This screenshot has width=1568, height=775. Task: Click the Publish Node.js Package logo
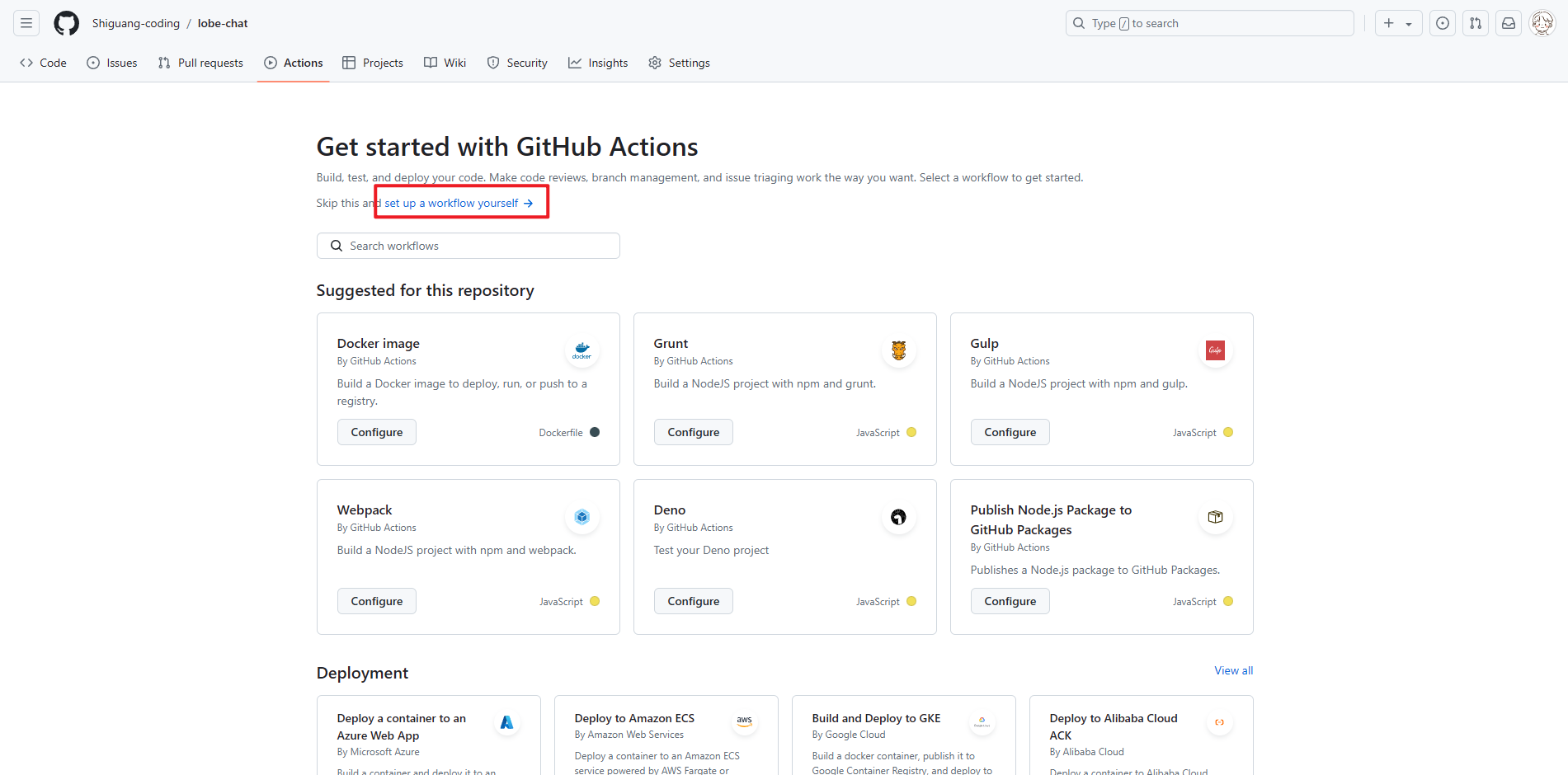point(1215,517)
